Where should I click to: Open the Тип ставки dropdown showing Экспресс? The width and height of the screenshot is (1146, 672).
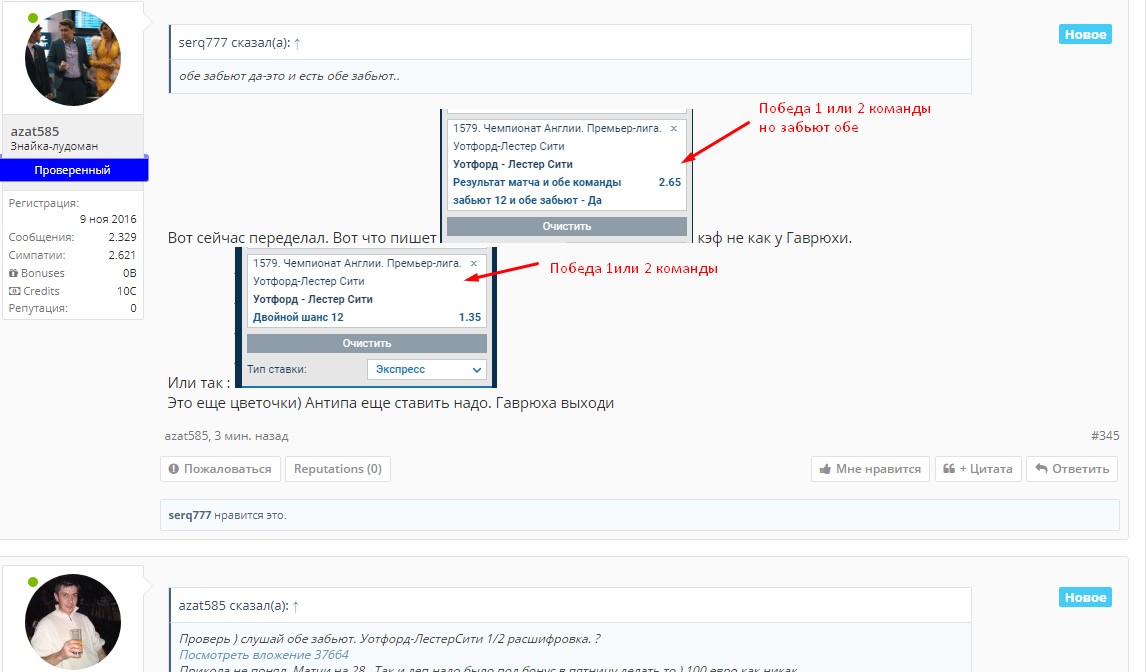click(x=426, y=369)
